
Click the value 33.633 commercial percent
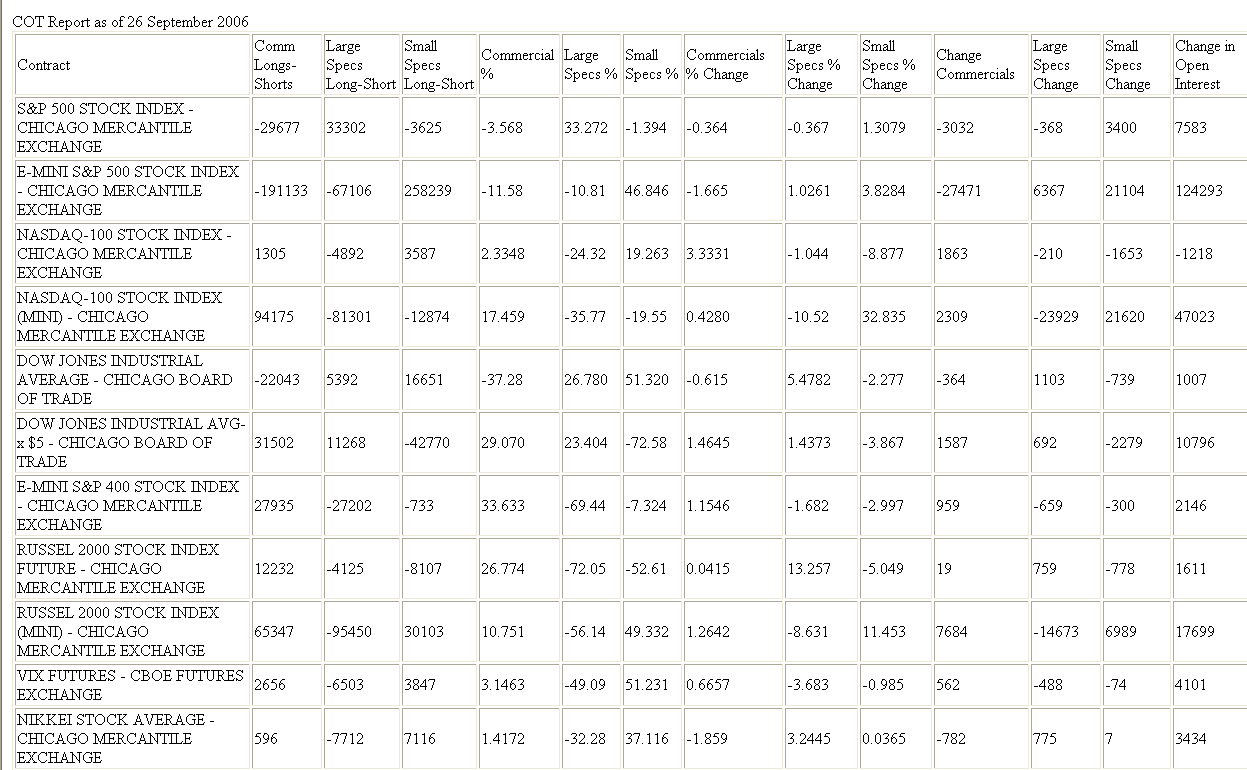(x=503, y=506)
